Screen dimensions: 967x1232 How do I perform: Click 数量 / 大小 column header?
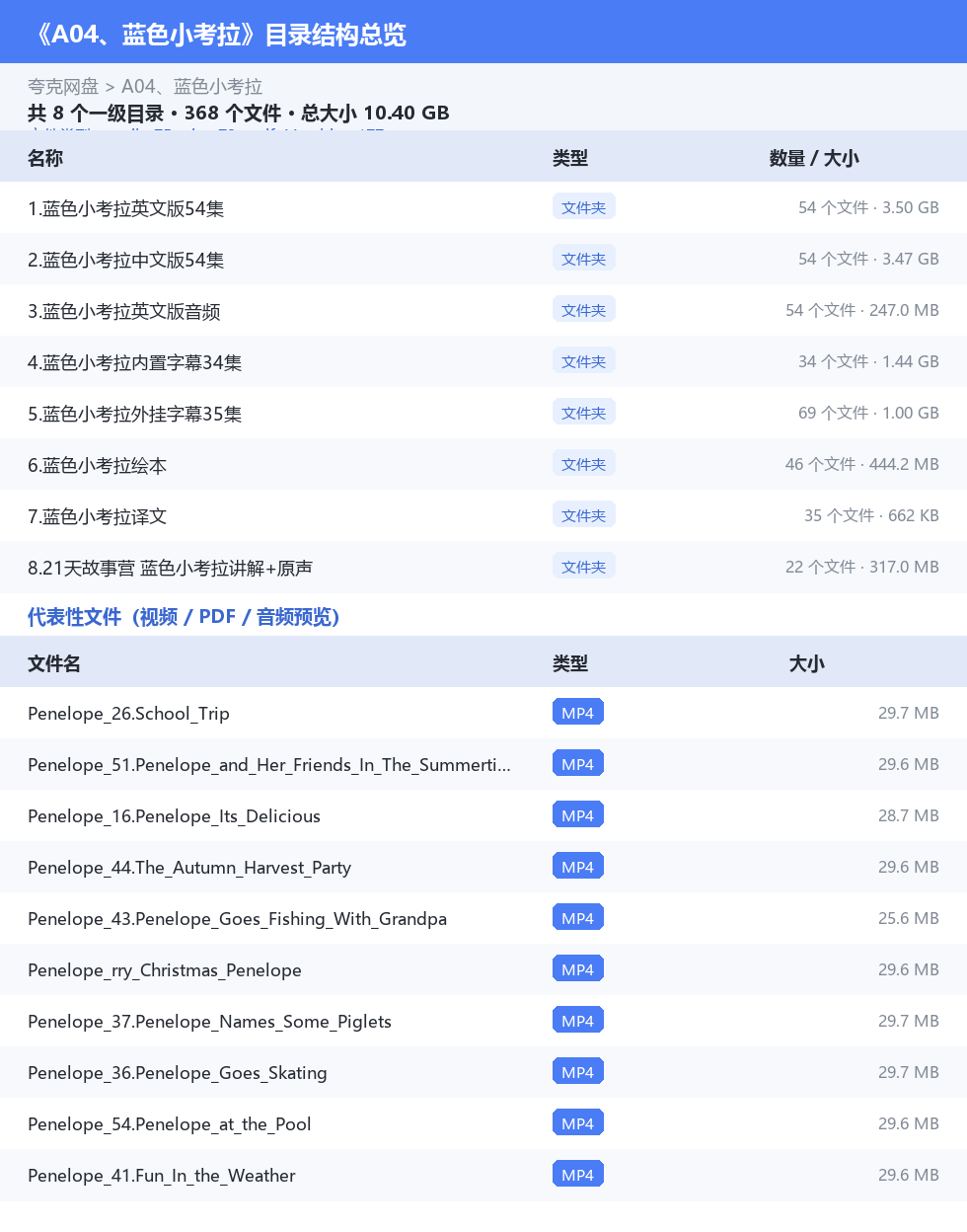[x=814, y=158]
